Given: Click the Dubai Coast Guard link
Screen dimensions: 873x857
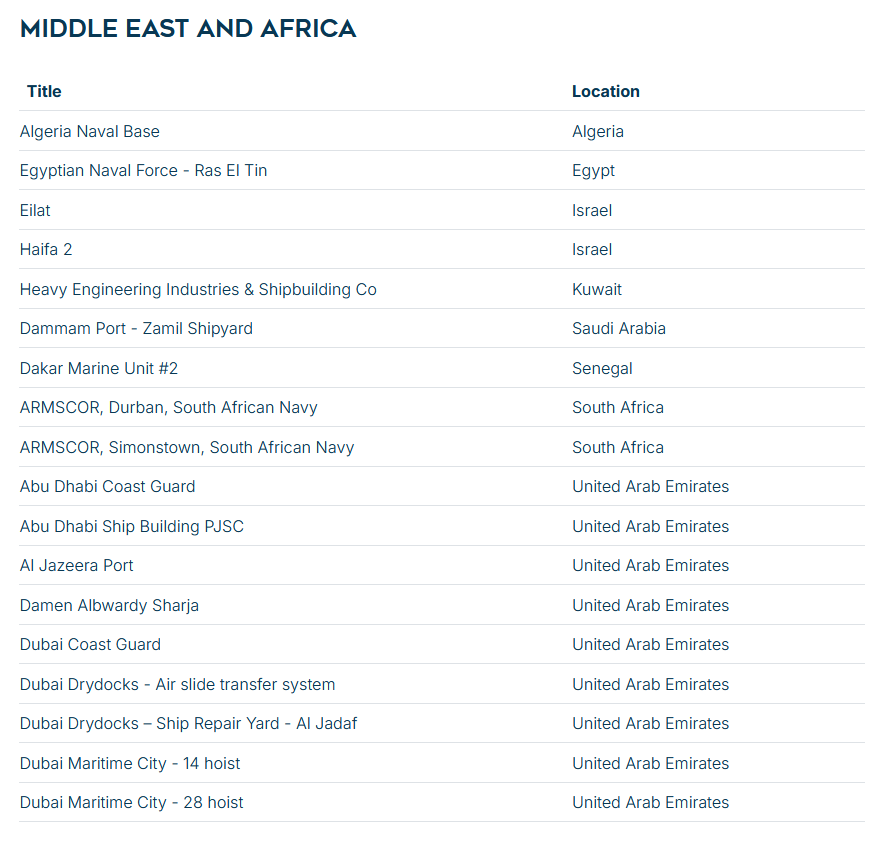Looking at the screenshot, I should click(90, 644).
